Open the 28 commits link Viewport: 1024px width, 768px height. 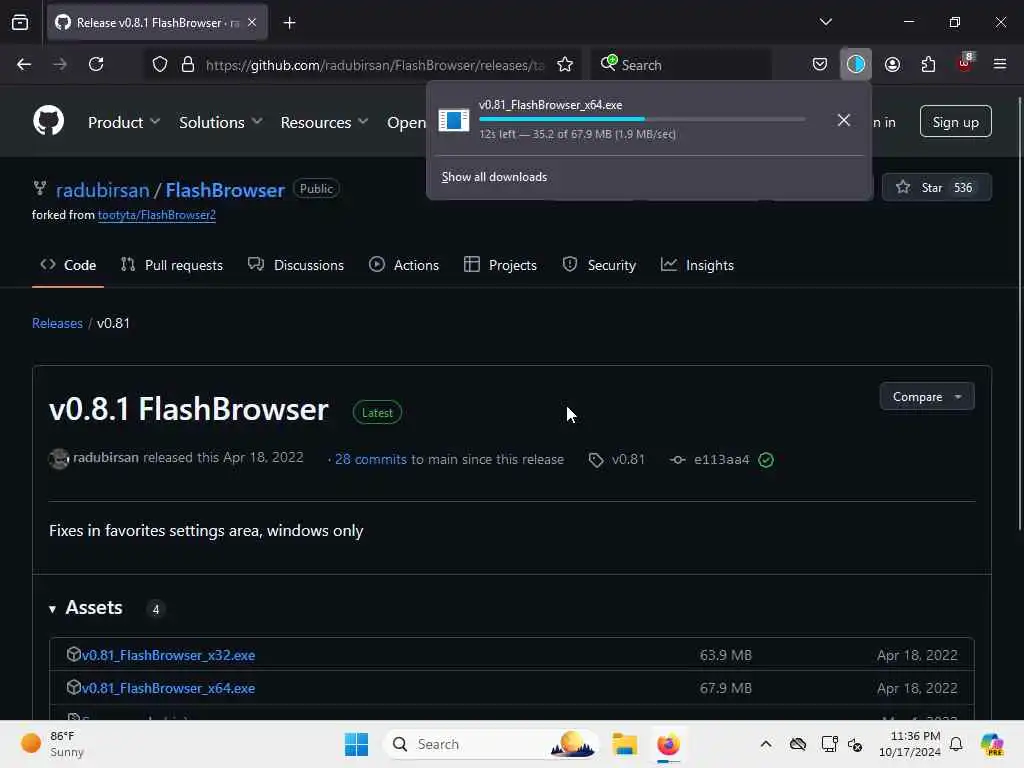pos(371,459)
